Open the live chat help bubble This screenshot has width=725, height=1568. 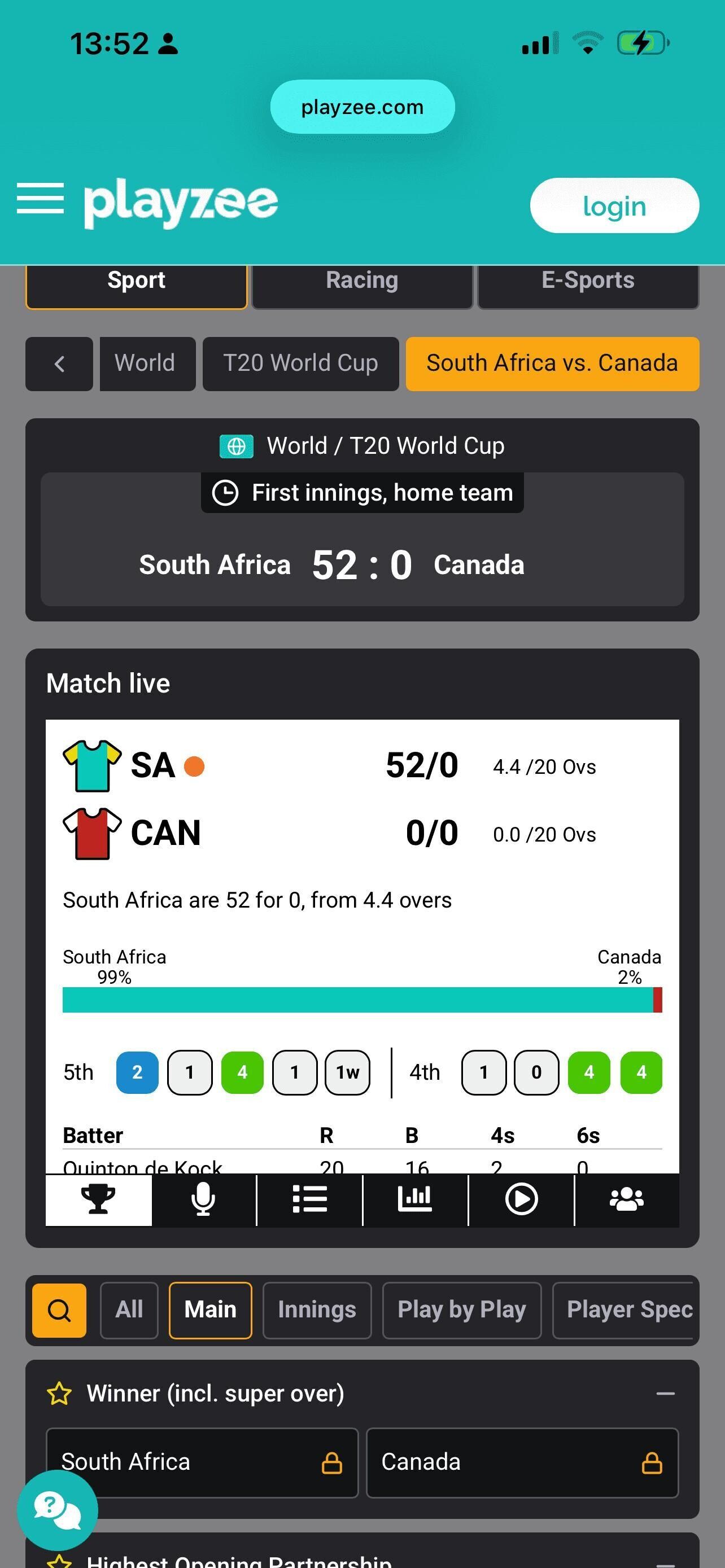[57, 1509]
